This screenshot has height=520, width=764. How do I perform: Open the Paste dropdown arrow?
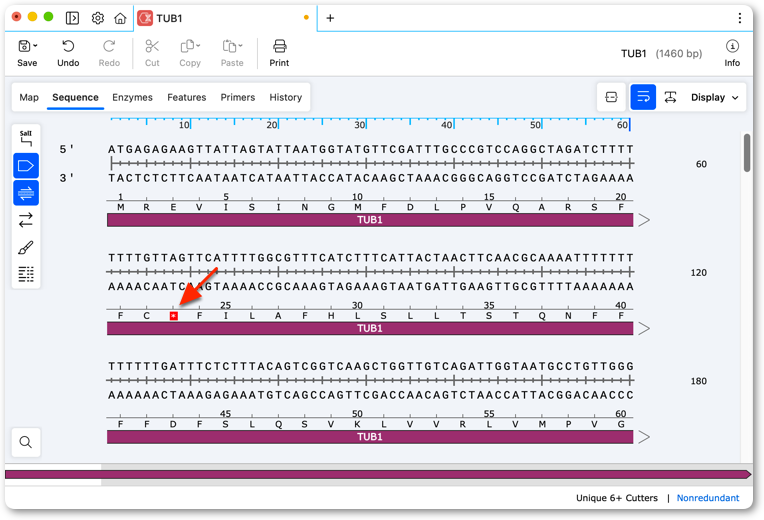point(240,46)
